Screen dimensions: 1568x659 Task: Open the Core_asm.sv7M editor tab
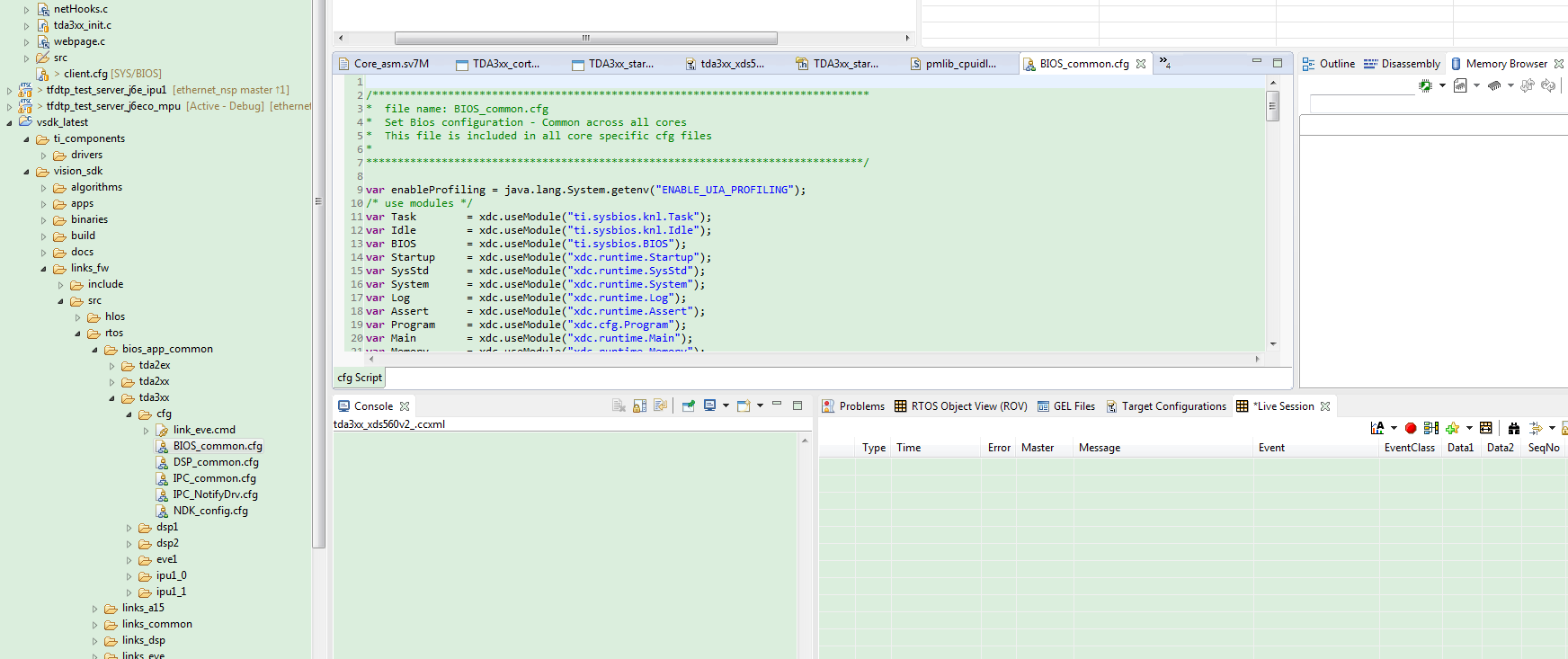[x=382, y=64]
